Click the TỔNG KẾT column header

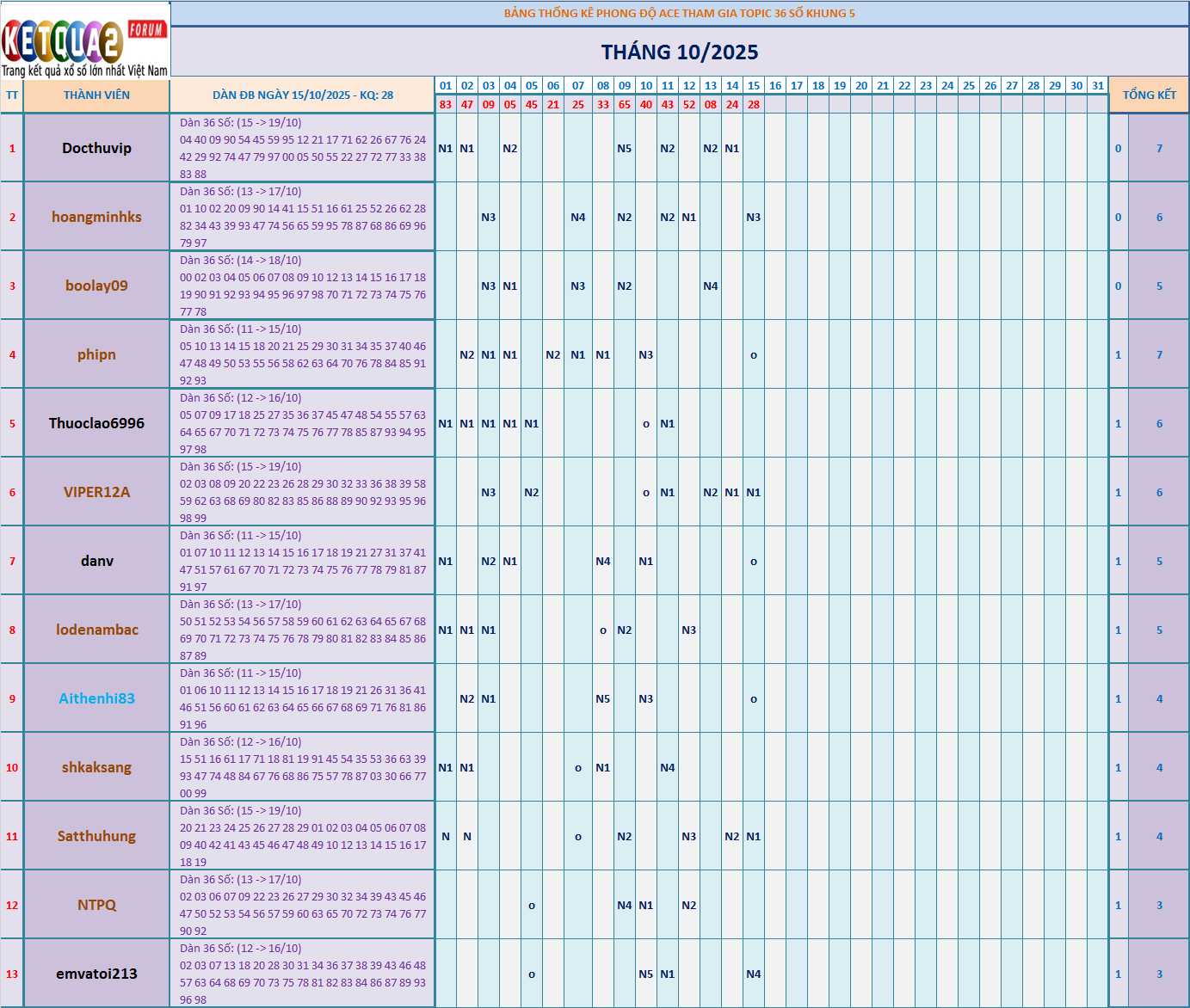[x=1149, y=95]
